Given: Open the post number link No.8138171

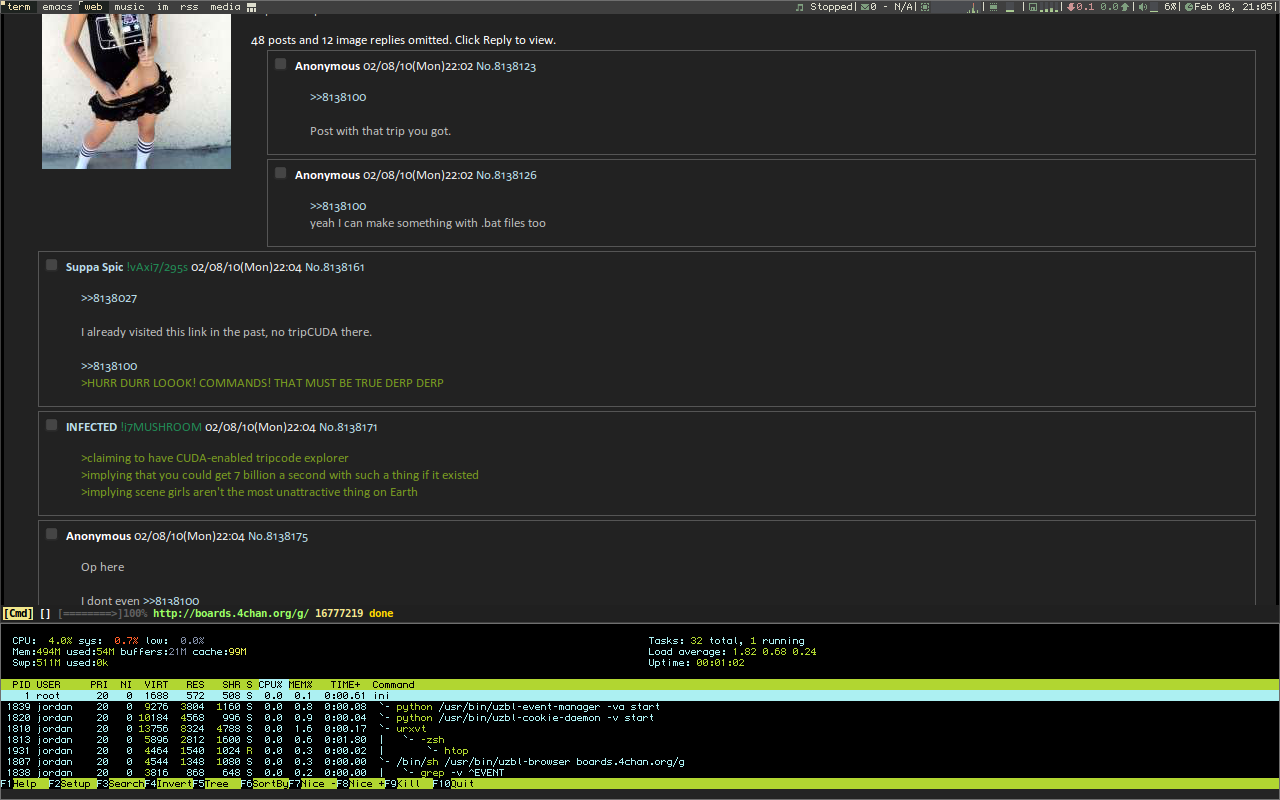Looking at the screenshot, I should tap(349, 427).
